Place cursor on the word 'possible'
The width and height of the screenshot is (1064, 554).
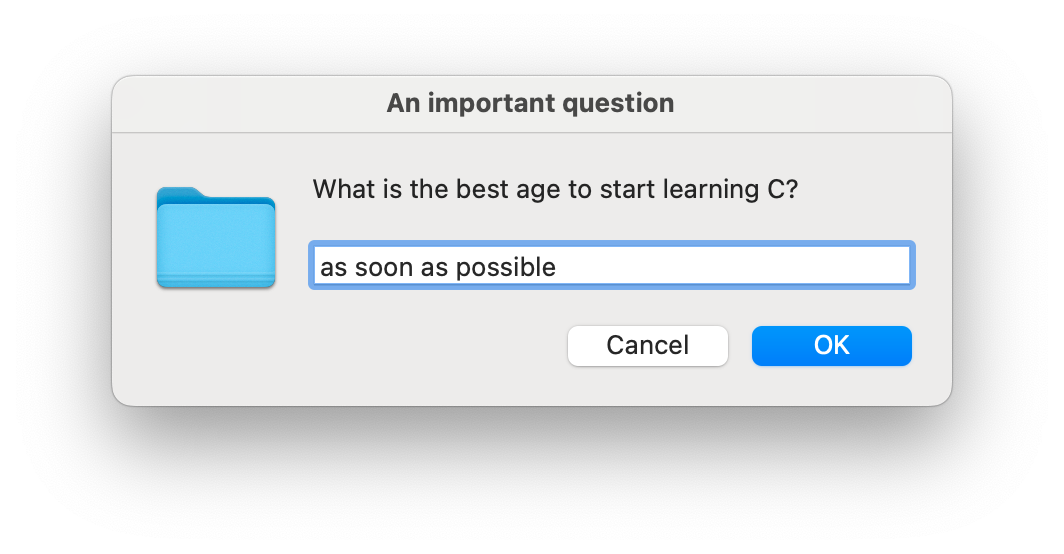click(x=506, y=267)
